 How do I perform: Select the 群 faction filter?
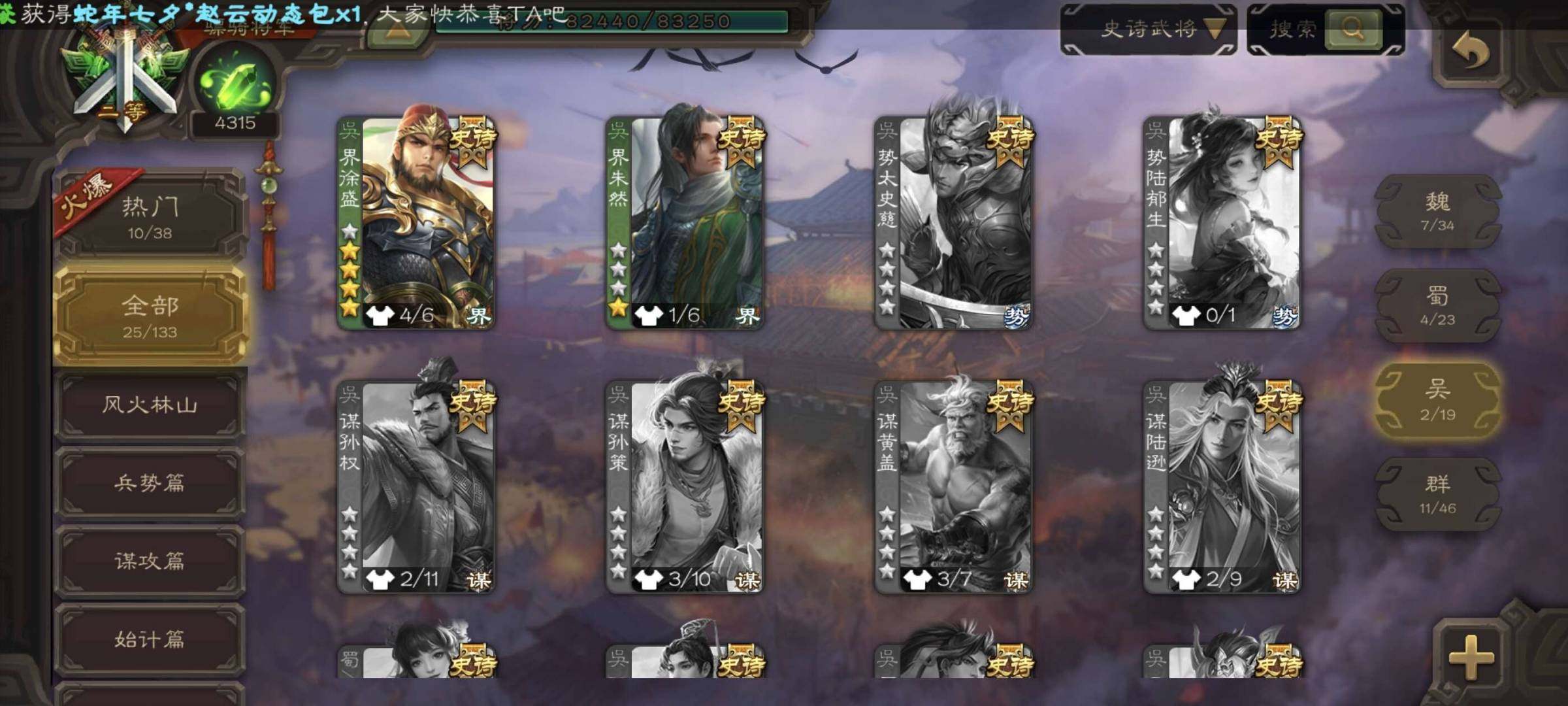1437,494
